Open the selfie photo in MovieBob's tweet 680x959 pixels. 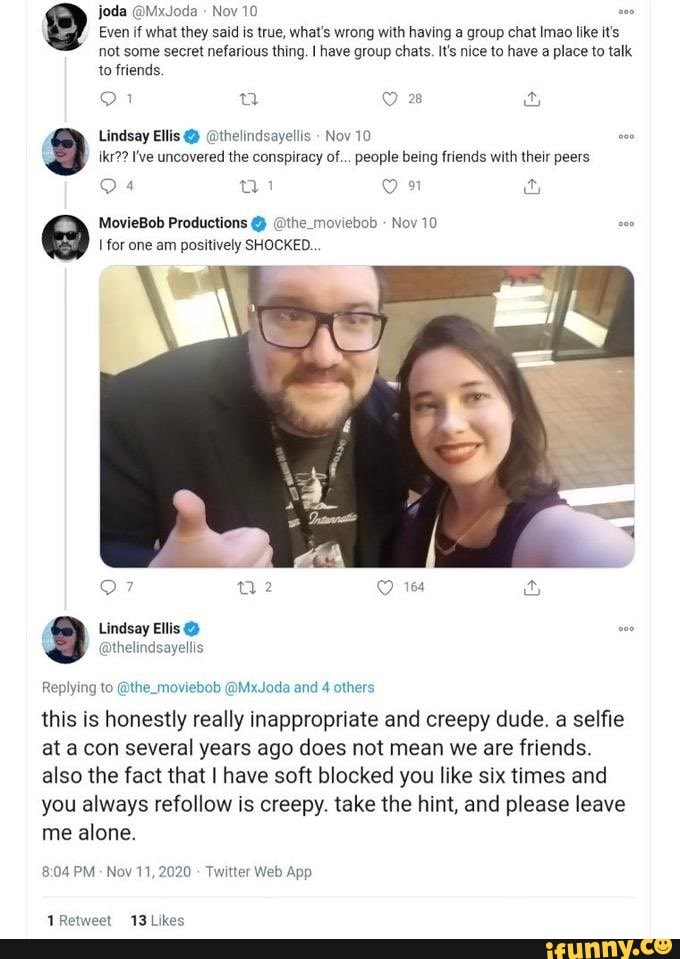pos(366,416)
